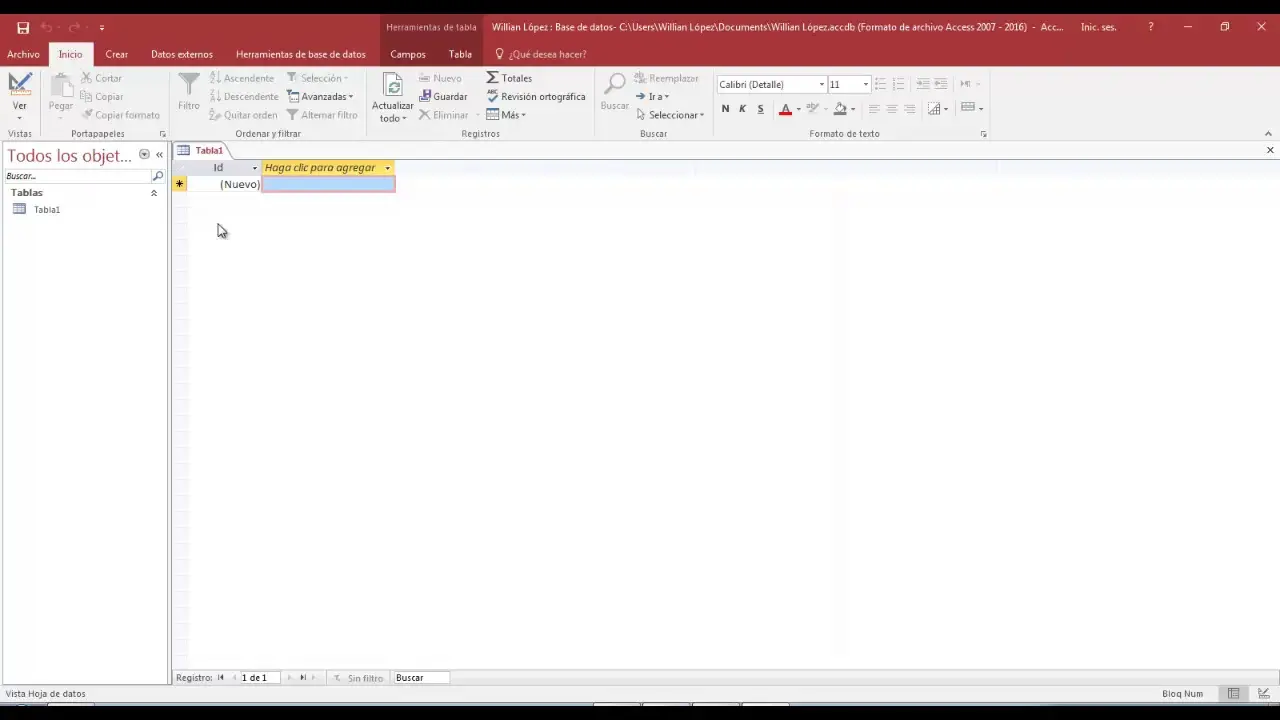This screenshot has height=720, width=1280.
Task: Click the Copiar icon
Action: tap(87, 97)
